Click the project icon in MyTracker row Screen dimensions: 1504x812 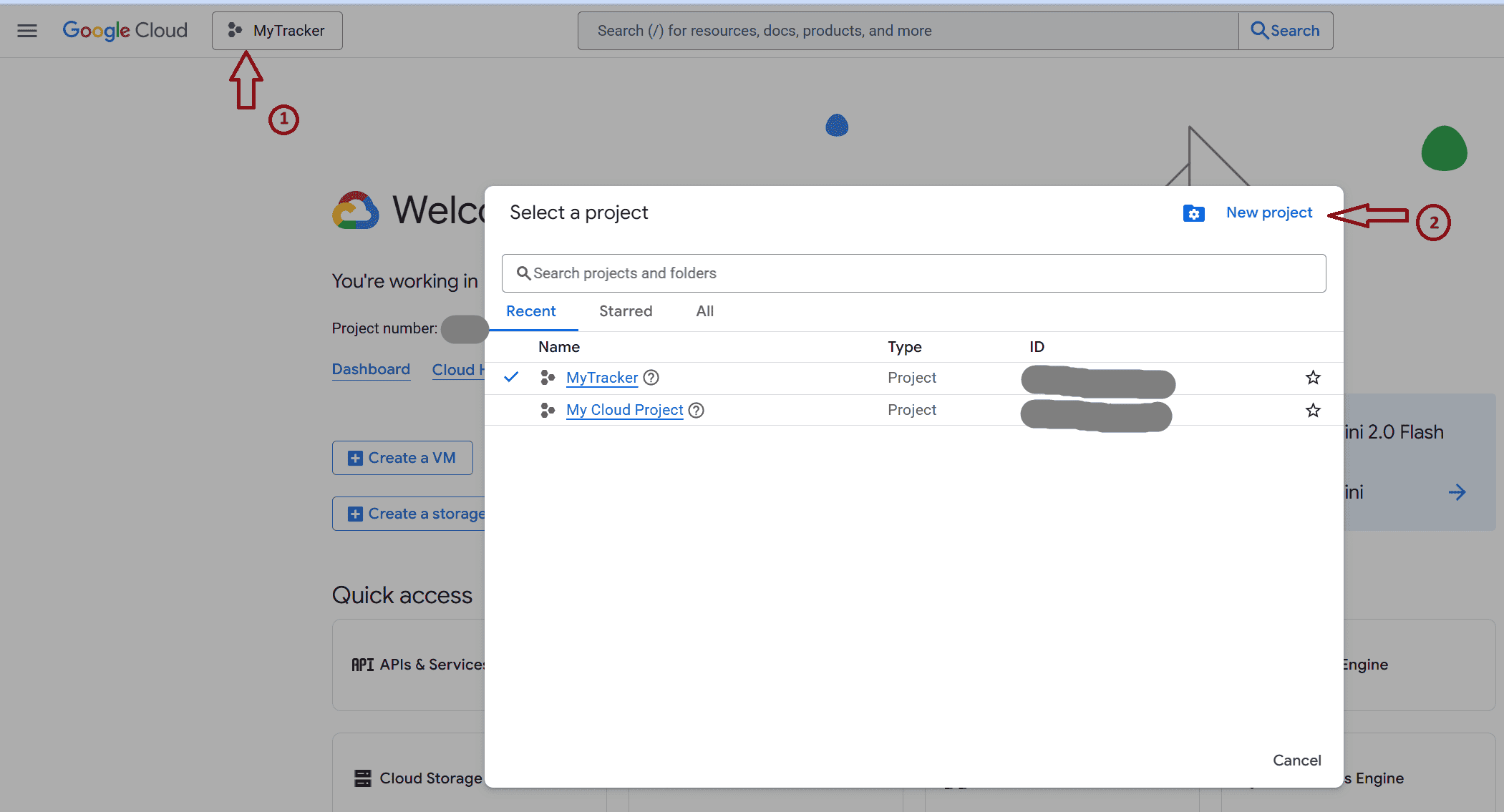click(x=548, y=378)
